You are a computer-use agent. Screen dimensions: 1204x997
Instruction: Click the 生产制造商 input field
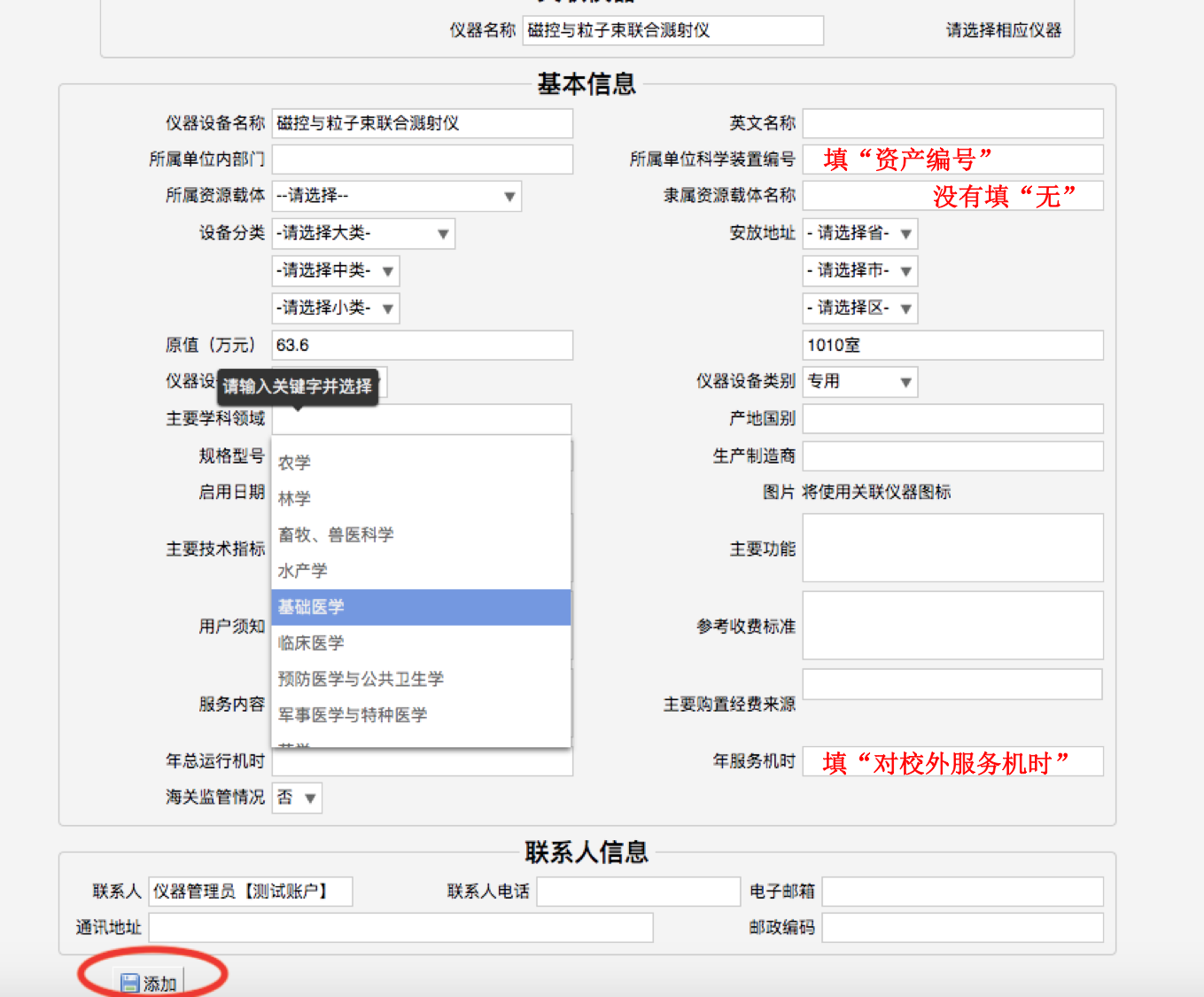(953, 456)
